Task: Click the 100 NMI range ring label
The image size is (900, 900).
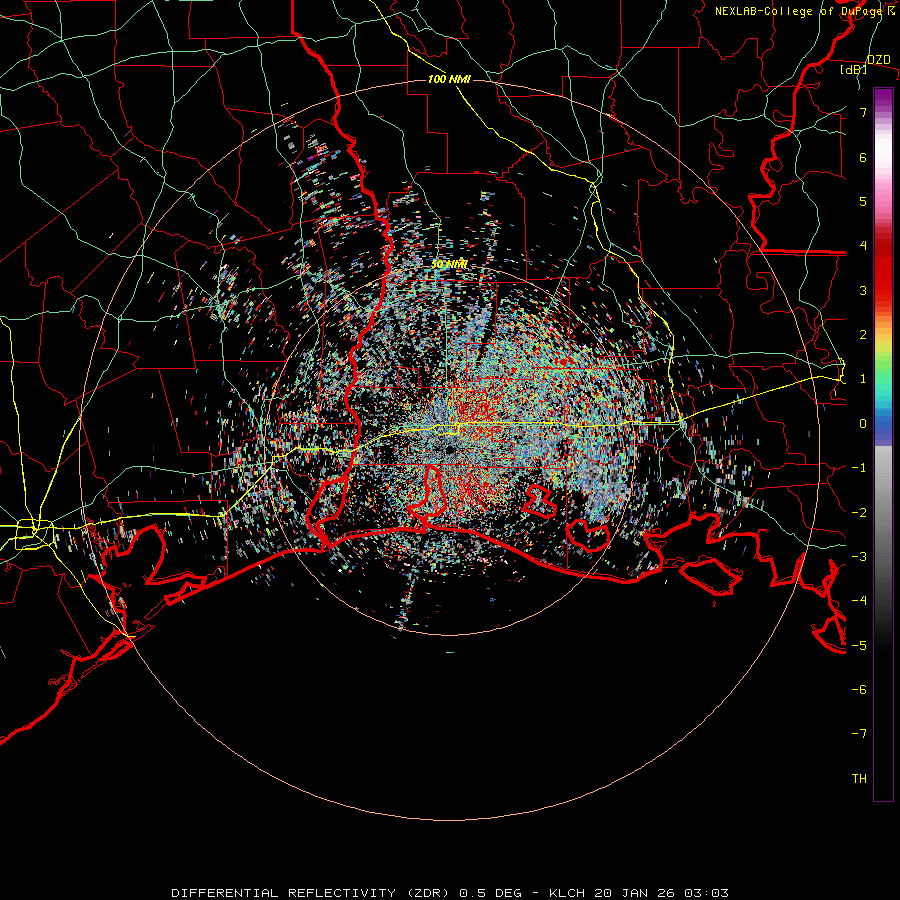Action: [449, 79]
